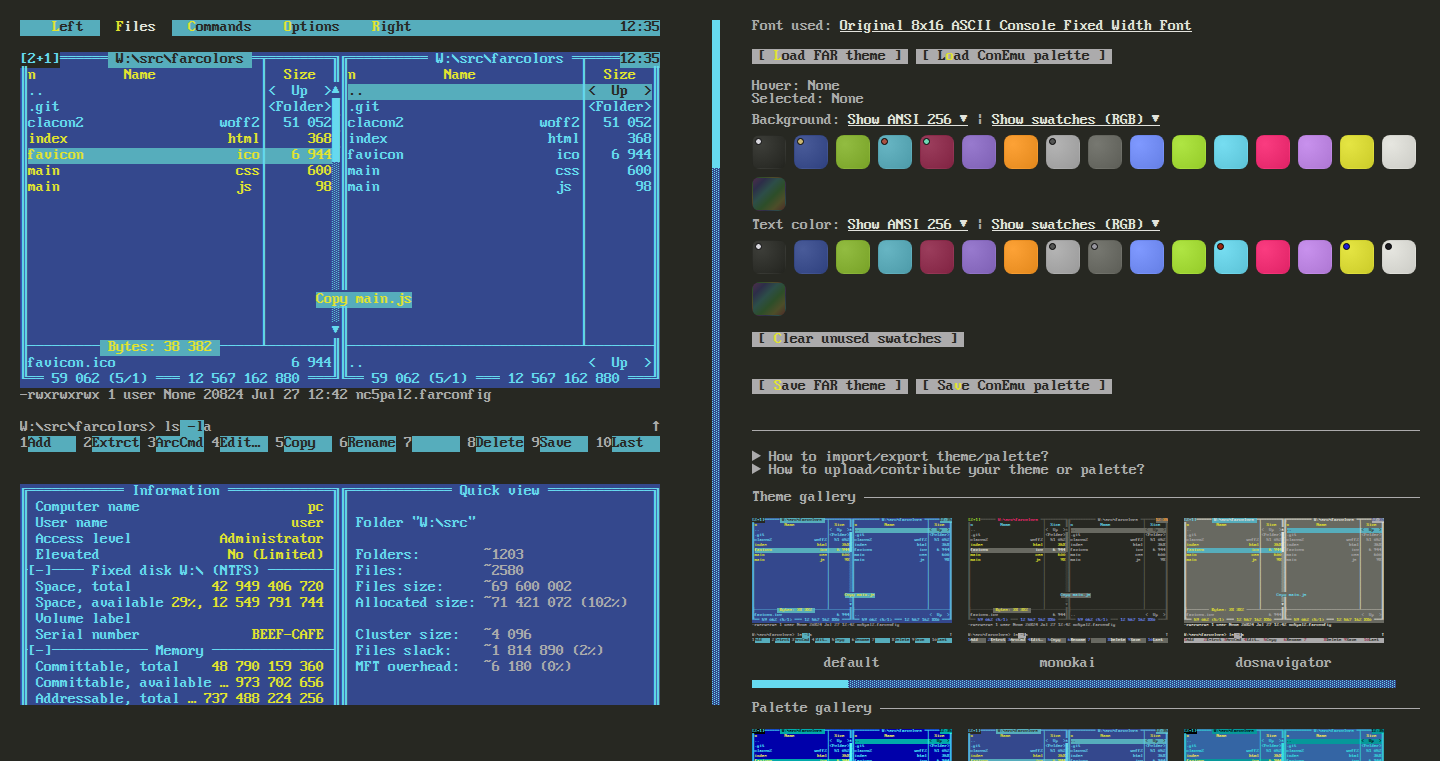Click Clear unused swatches button
1440x761 pixels.
858,339
